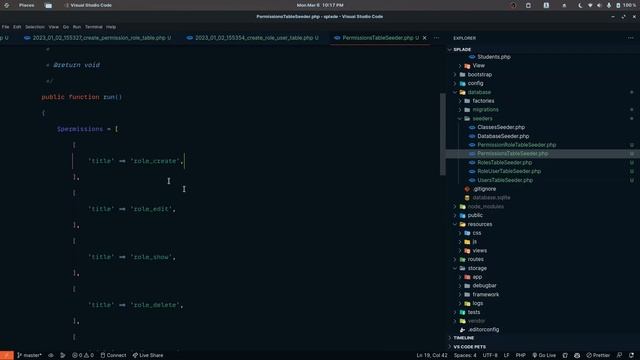Click the Copilot-like face icon in status bar
The width and height of the screenshot is (640, 360).
pyautogui.click(x=577, y=355)
